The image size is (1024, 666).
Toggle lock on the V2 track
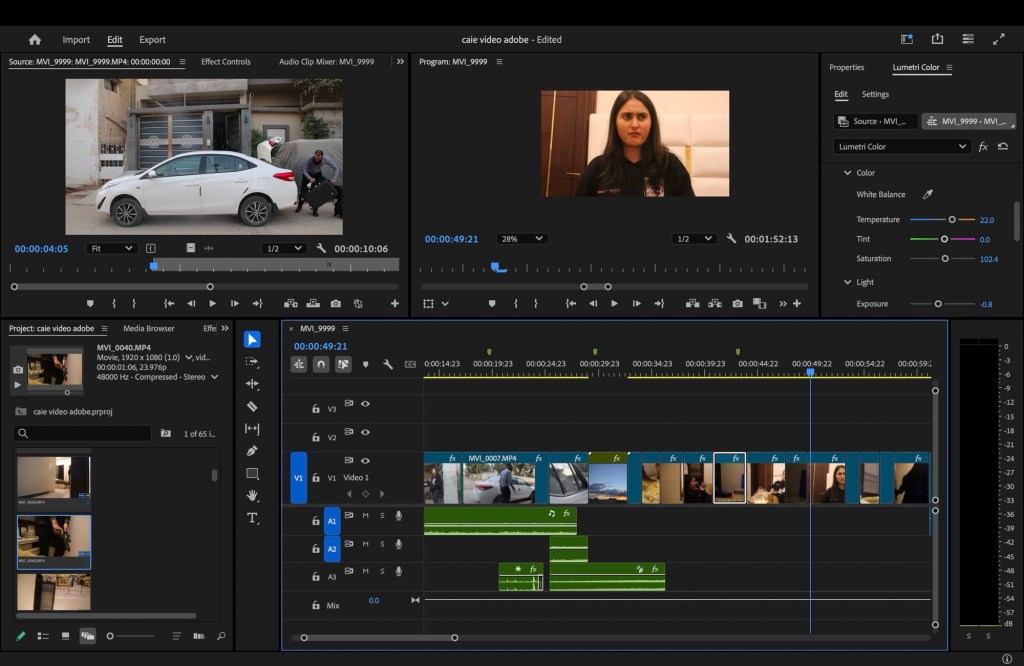point(315,438)
